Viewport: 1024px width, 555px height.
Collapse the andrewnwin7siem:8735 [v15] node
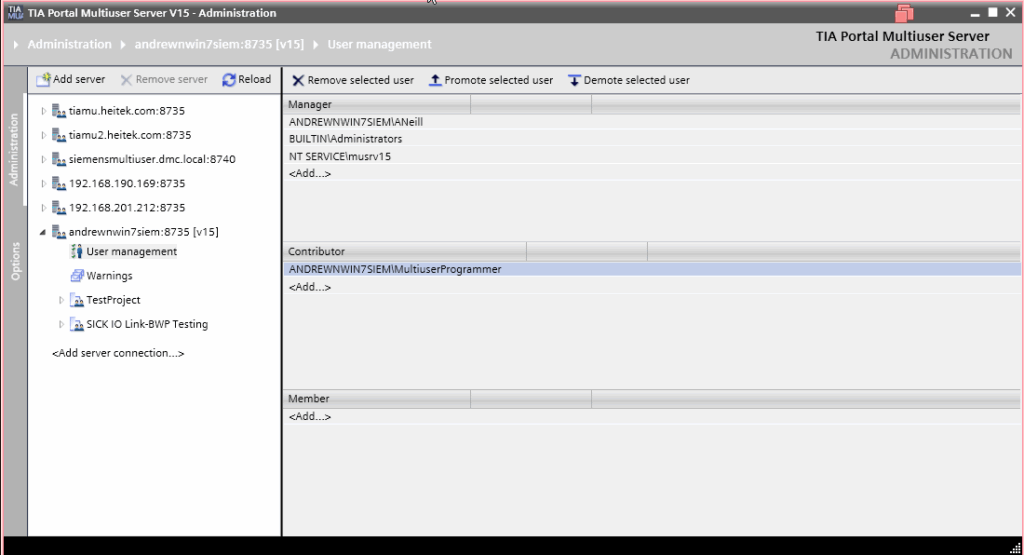pyautogui.click(x=43, y=232)
